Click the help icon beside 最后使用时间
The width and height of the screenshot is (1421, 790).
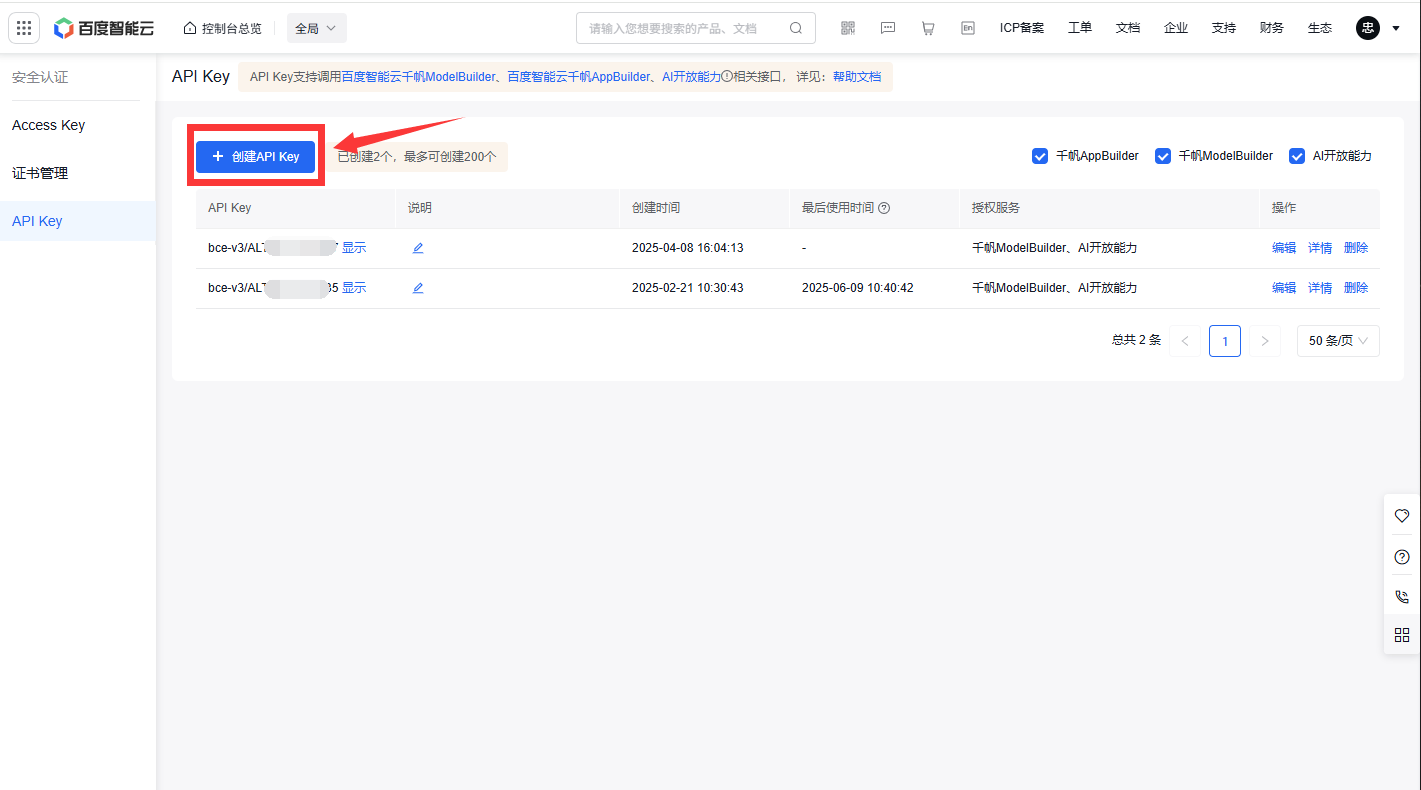click(x=884, y=208)
